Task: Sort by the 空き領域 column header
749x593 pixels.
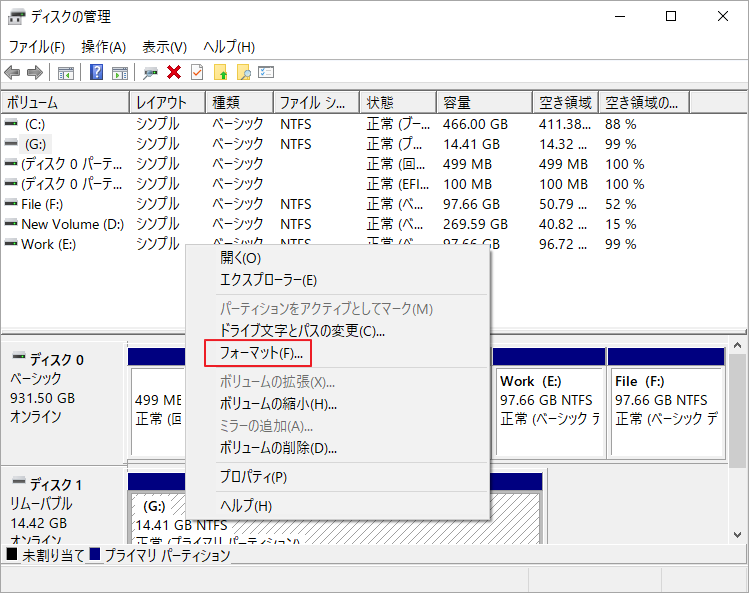Action: click(x=566, y=103)
